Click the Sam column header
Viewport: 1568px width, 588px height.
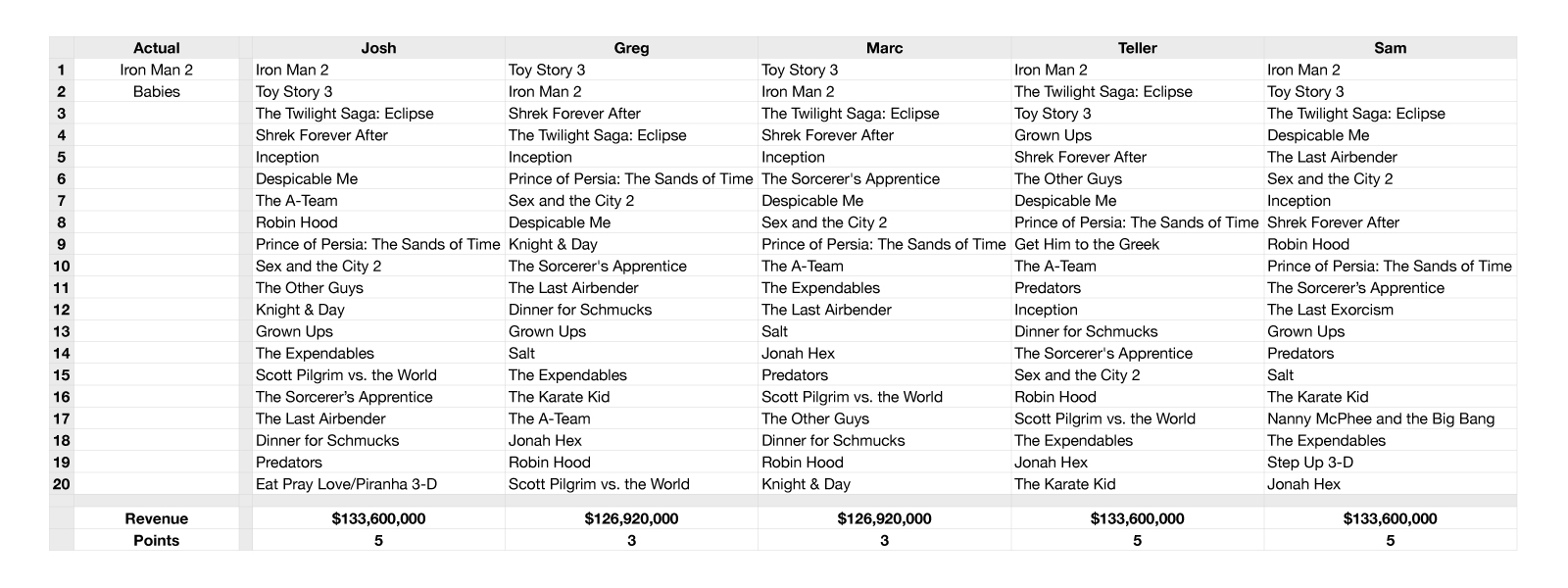coord(1390,48)
